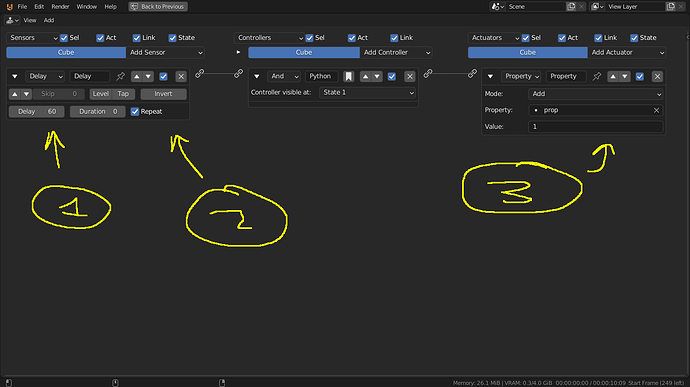Enable negative pulse mode arrow down
Viewport: 690px width, 387px height.
tap(26, 94)
